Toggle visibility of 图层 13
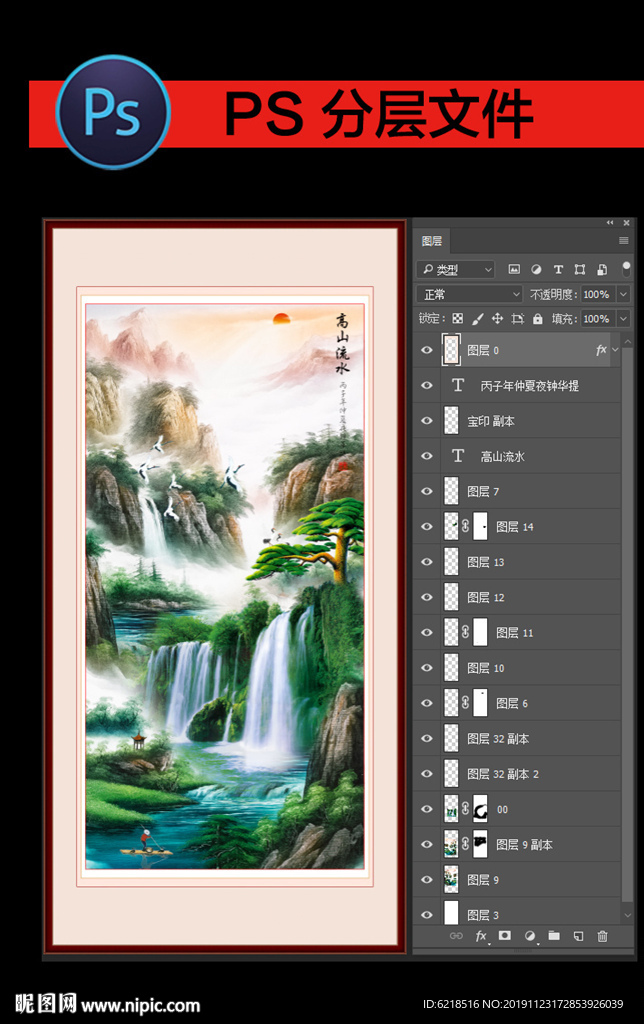The width and height of the screenshot is (644, 1024). (427, 562)
